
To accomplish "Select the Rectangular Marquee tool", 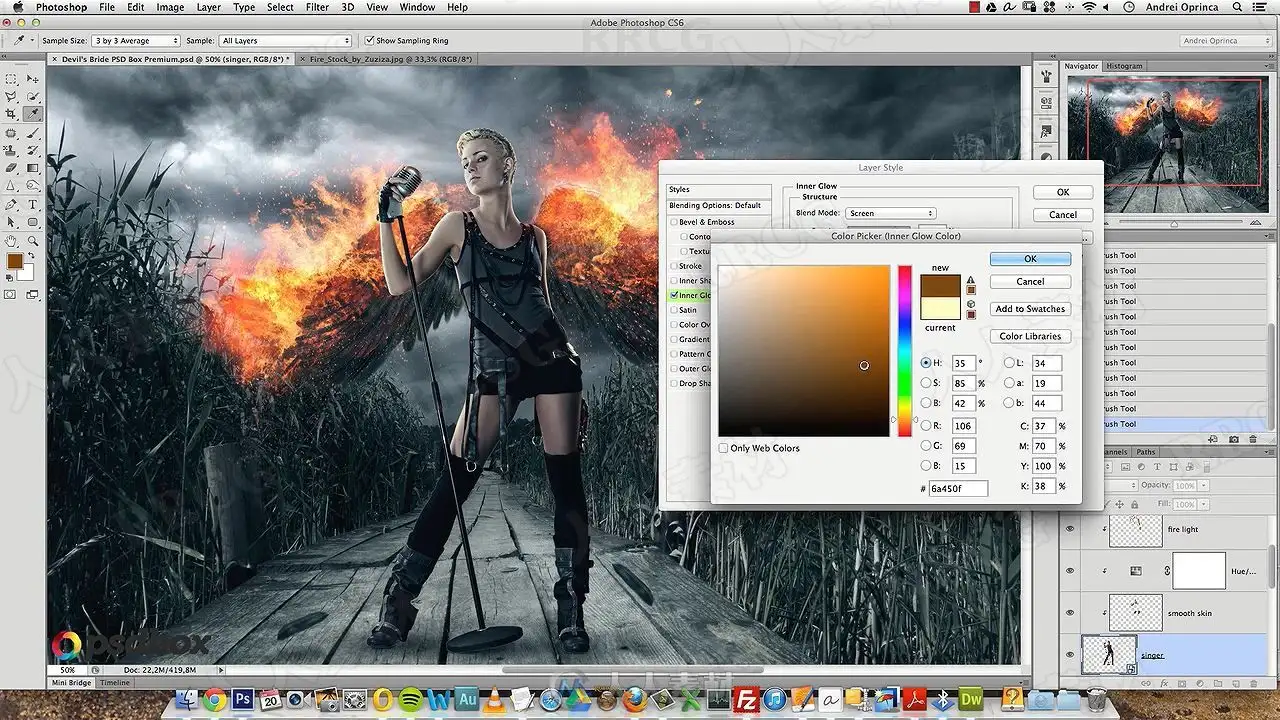I will pyautogui.click(x=11, y=79).
